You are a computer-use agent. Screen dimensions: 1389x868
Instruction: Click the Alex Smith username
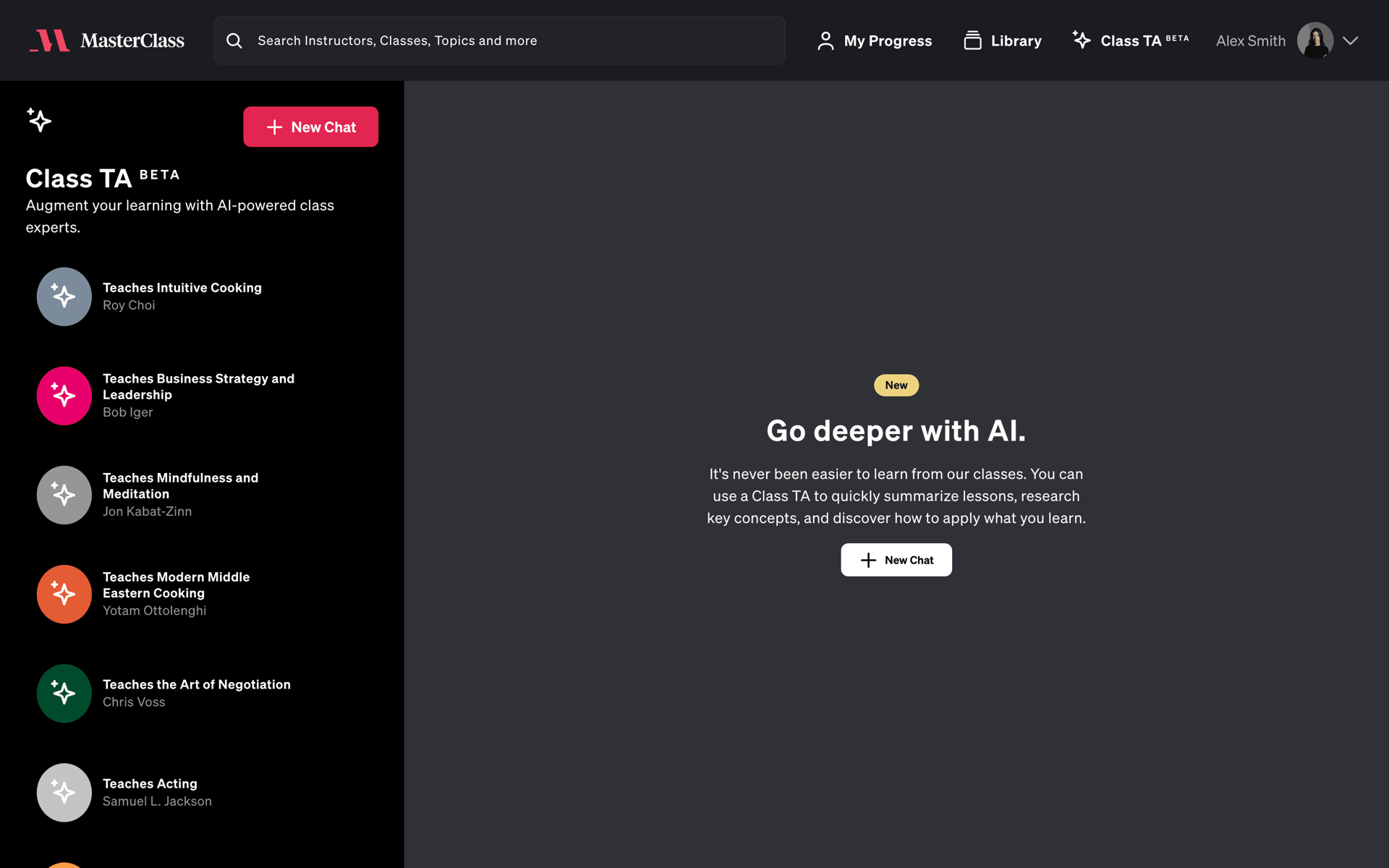coord(1250,41)
